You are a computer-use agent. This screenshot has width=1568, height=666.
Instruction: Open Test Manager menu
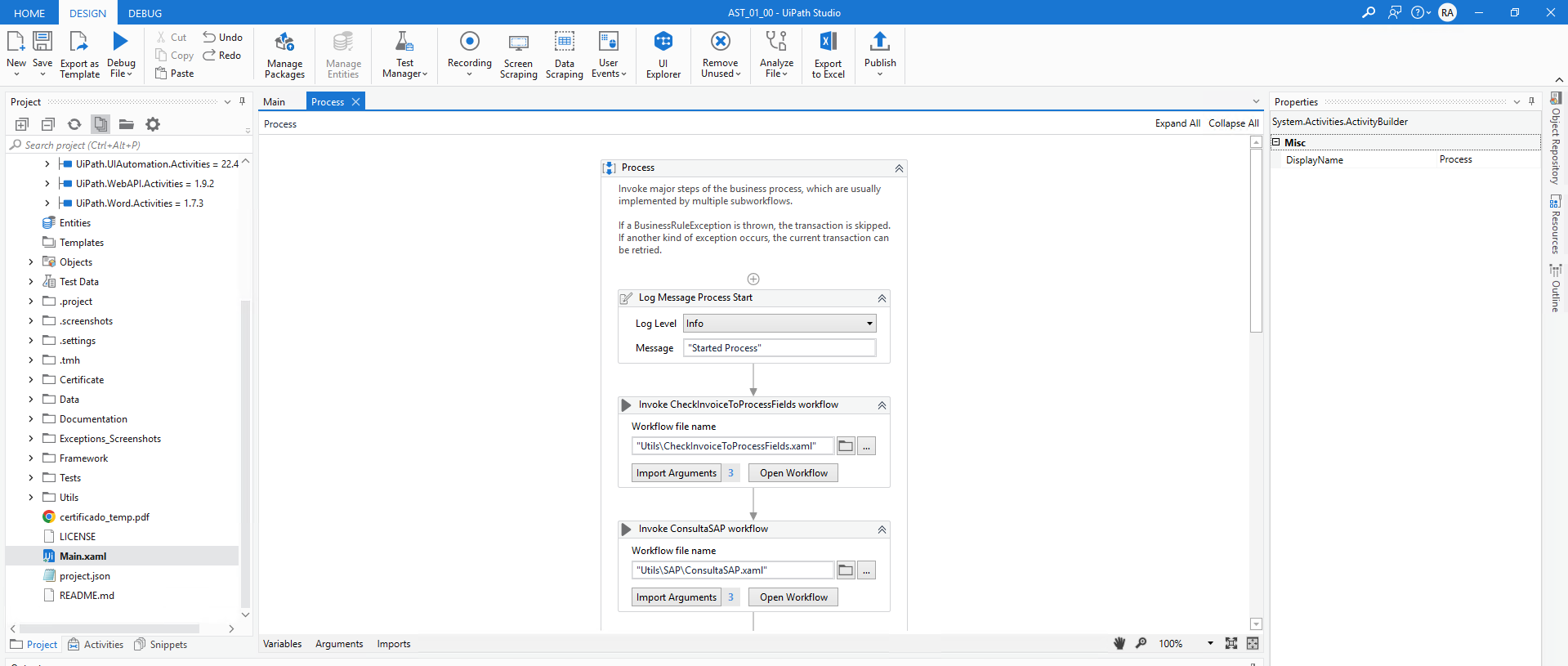click(404, 55)
